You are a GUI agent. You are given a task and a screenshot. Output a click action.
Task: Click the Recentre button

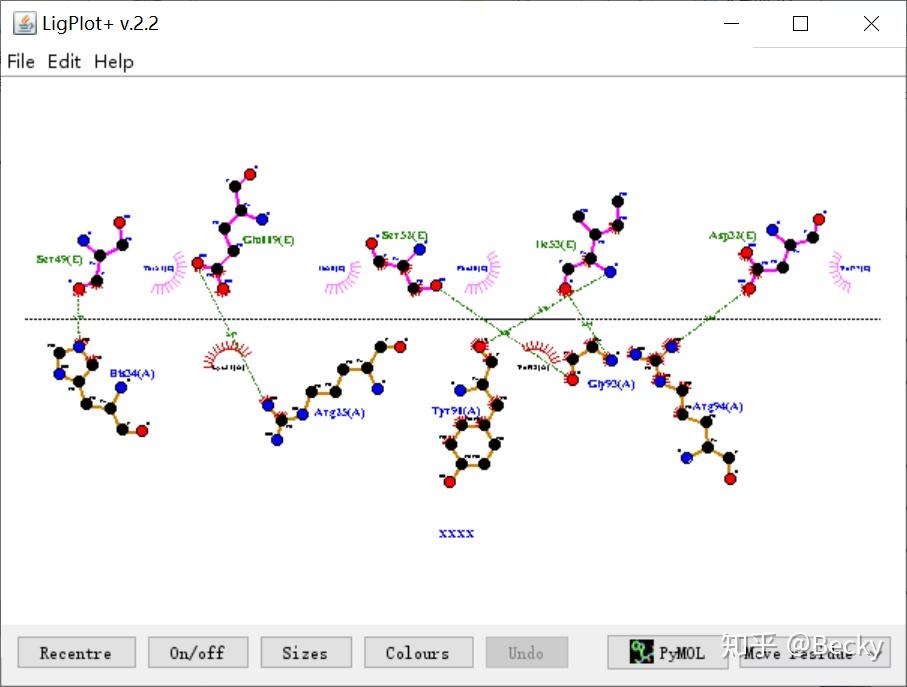[x=76, y=653]
